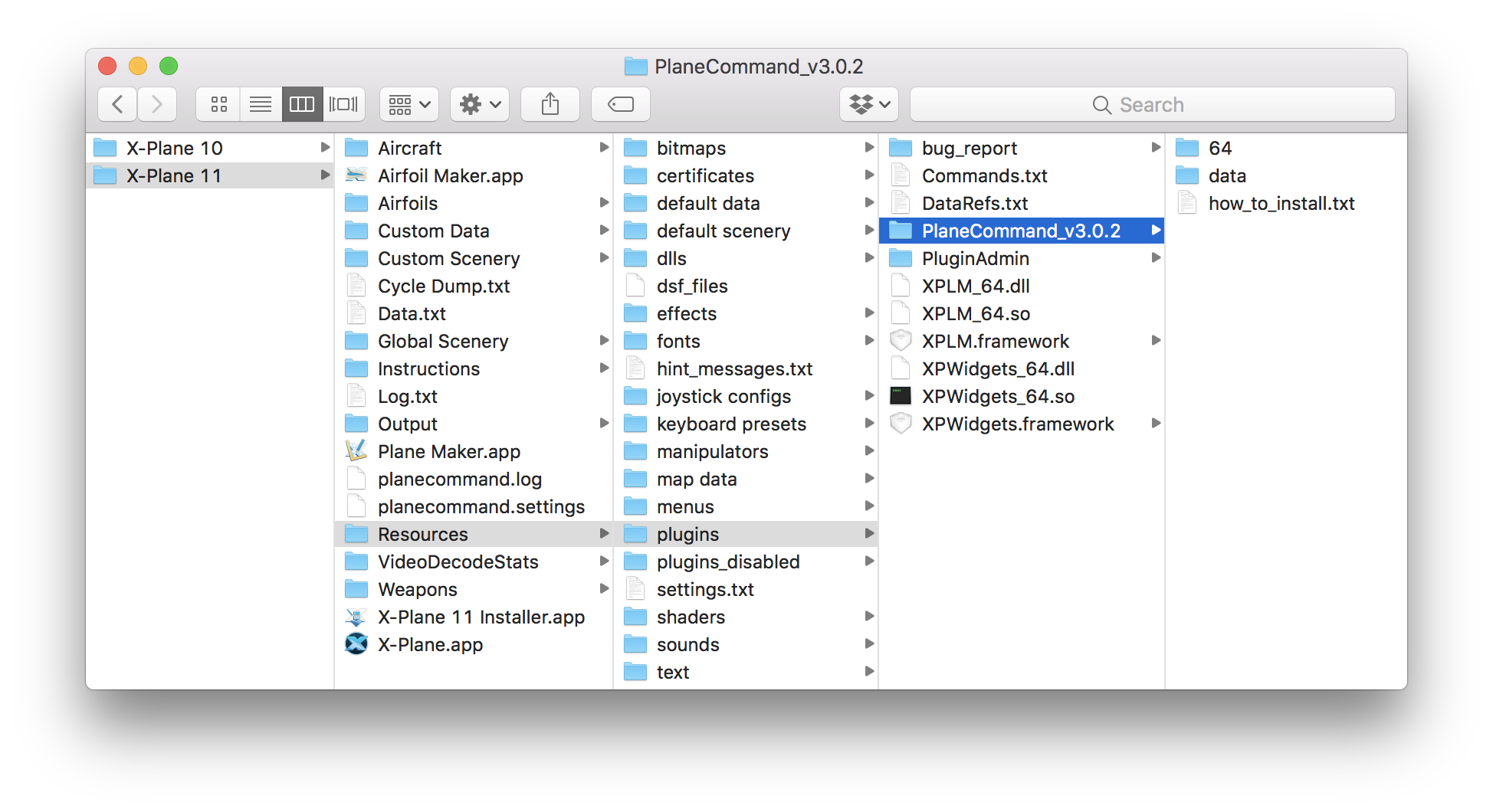
Task: Launch X-Plane.app
Action: click(430, 644)
